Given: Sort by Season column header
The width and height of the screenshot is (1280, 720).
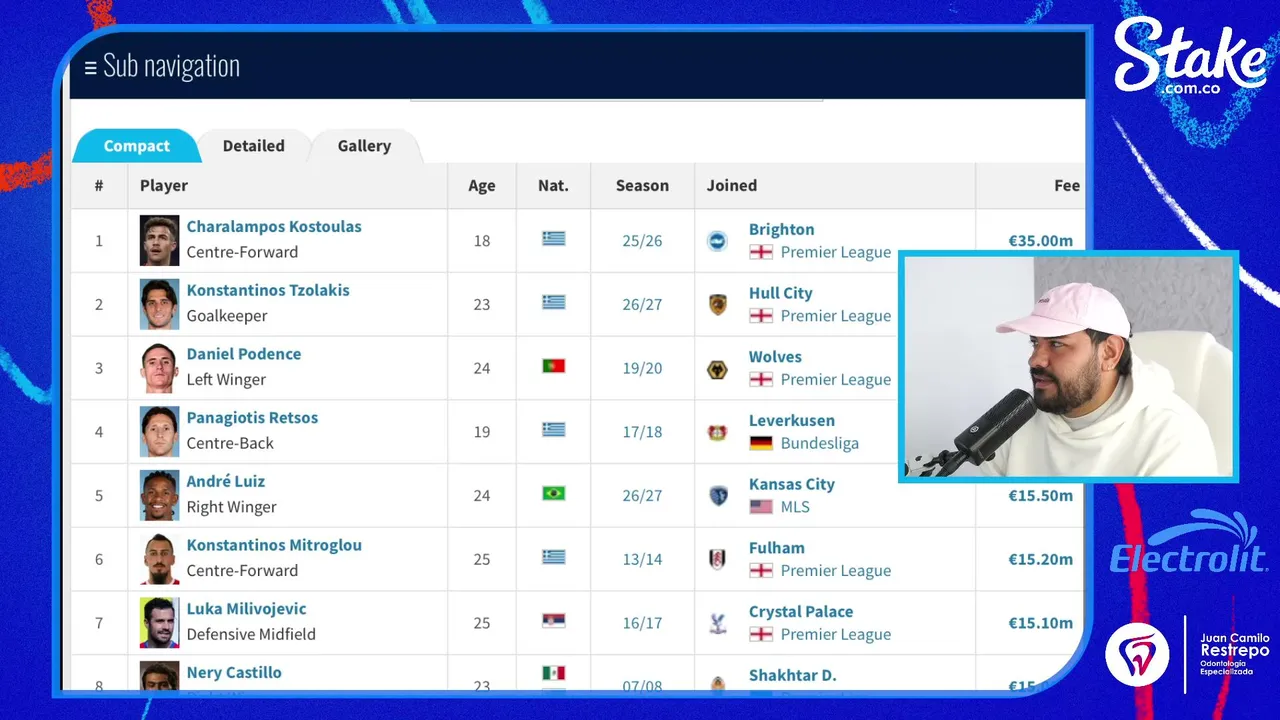Looking at the screenshot, I should [x=642, y=185].
